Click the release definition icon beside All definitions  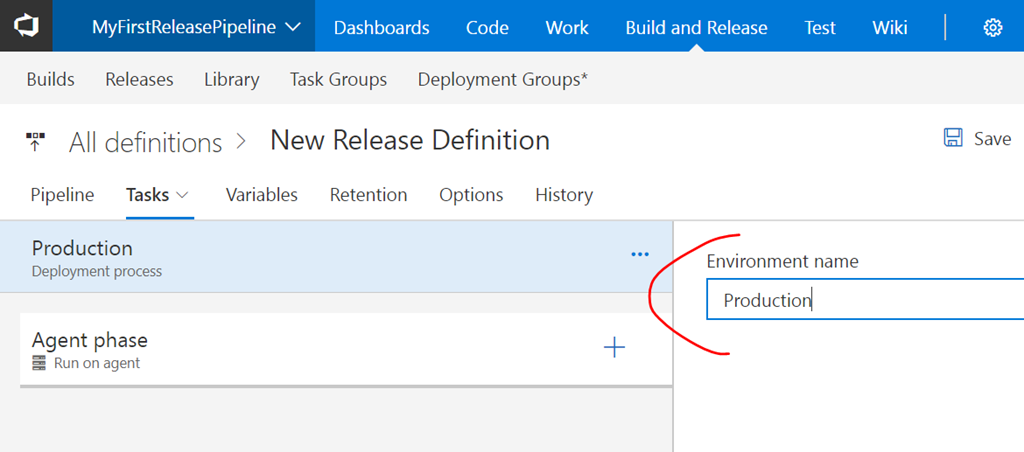click(36, 141)
